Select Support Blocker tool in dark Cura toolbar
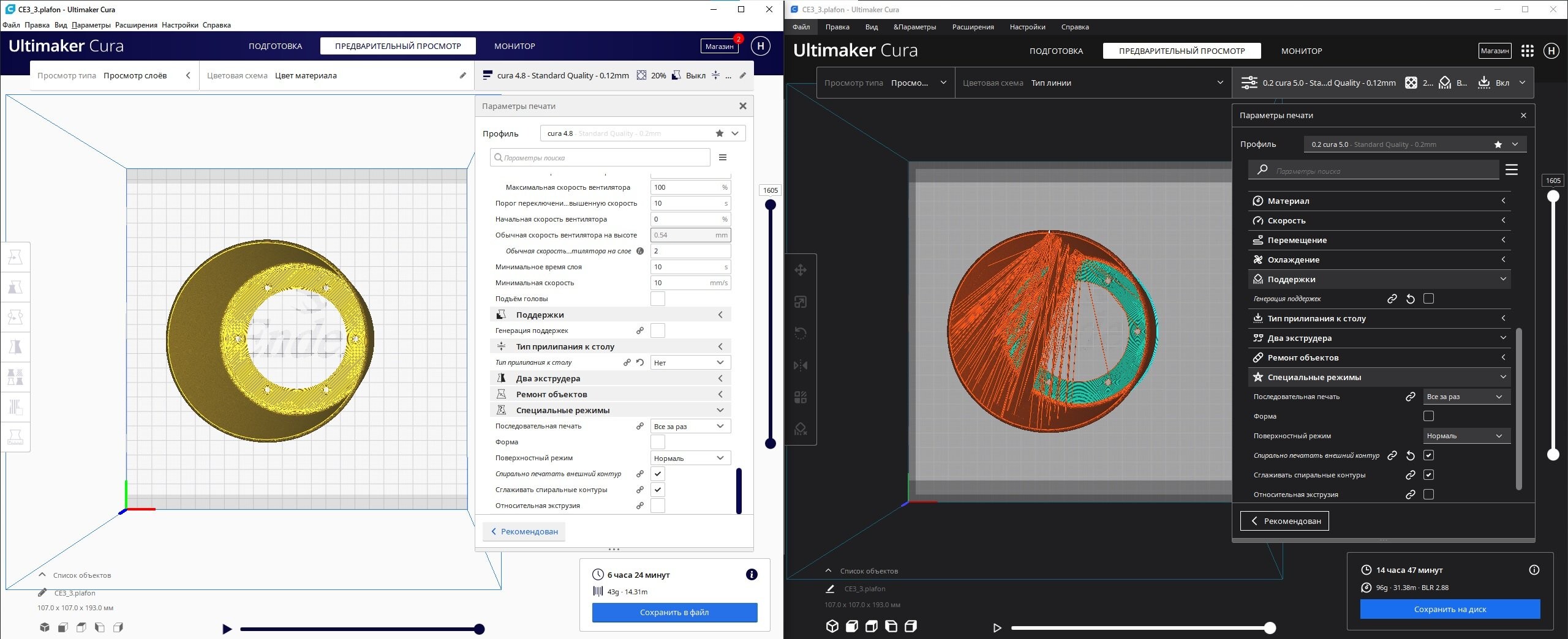 coord(801,429)
